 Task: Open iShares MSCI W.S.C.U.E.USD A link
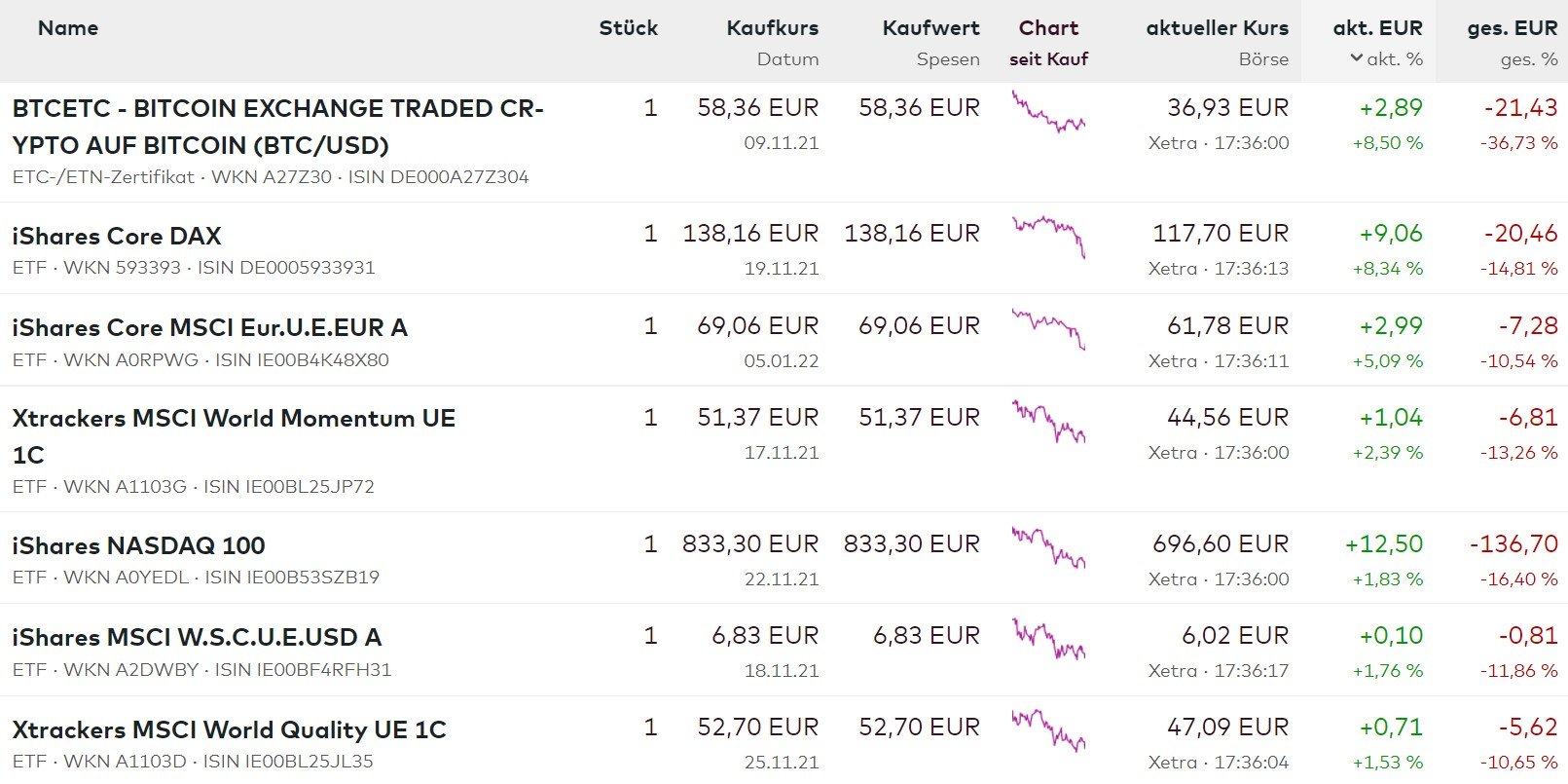tap(197, 638)
